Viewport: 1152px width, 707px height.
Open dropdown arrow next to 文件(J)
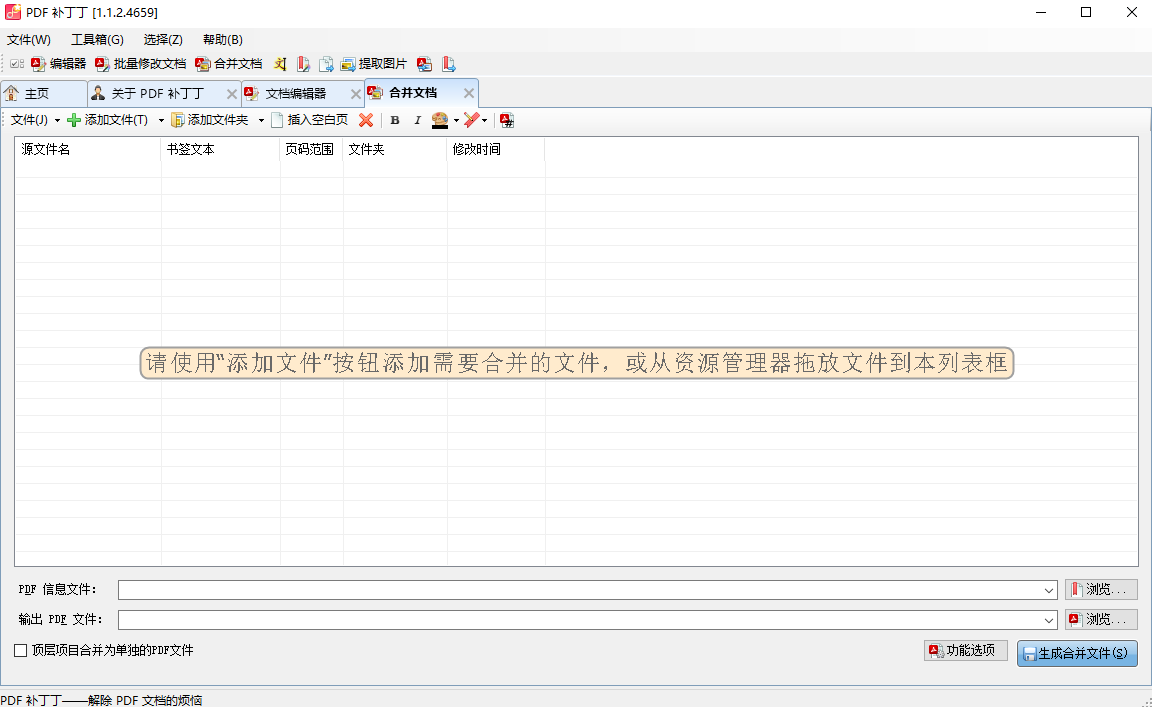pyautogui.click(x=57, y=121)
